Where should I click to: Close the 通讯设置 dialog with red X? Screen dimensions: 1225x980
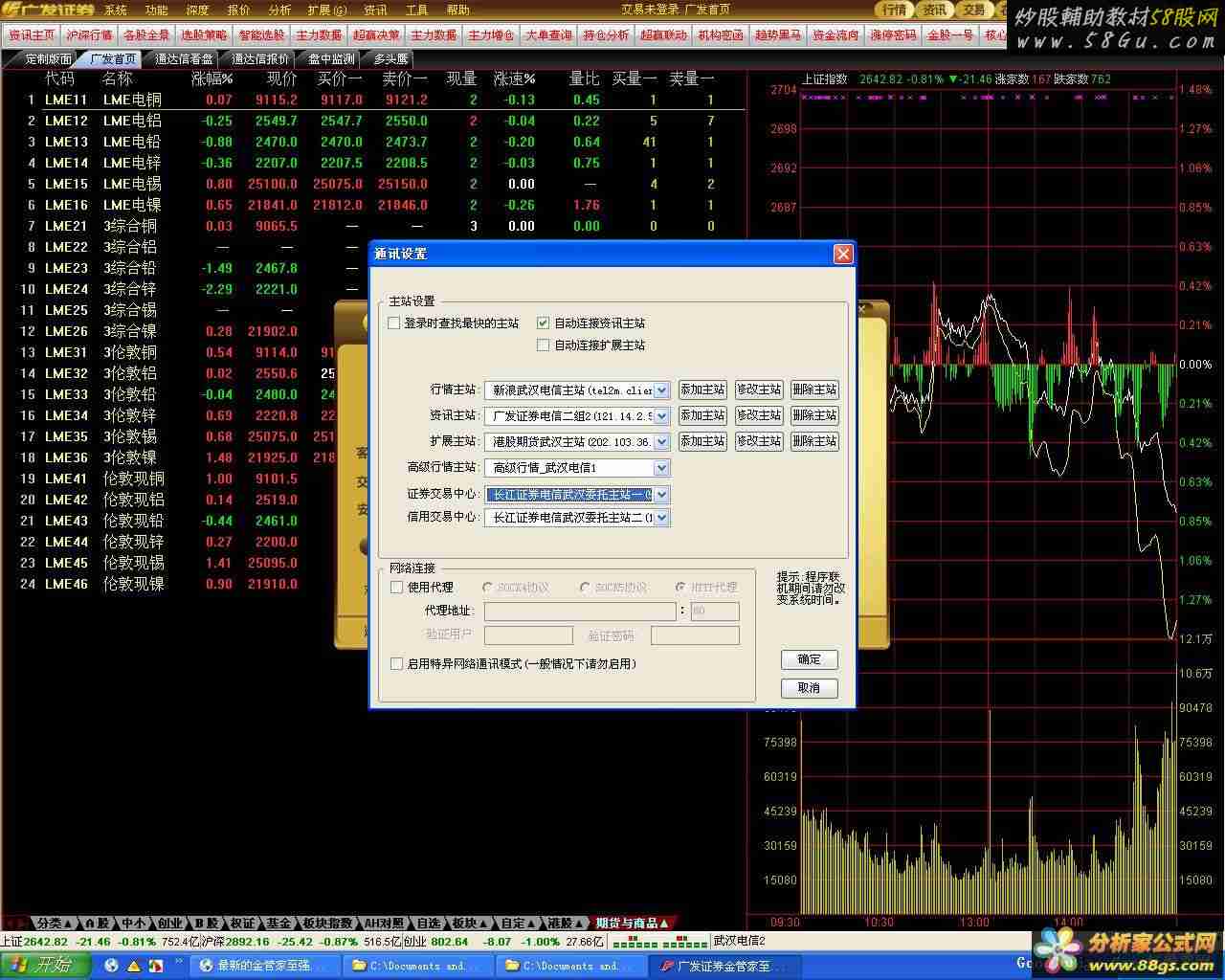coord(843,254)
